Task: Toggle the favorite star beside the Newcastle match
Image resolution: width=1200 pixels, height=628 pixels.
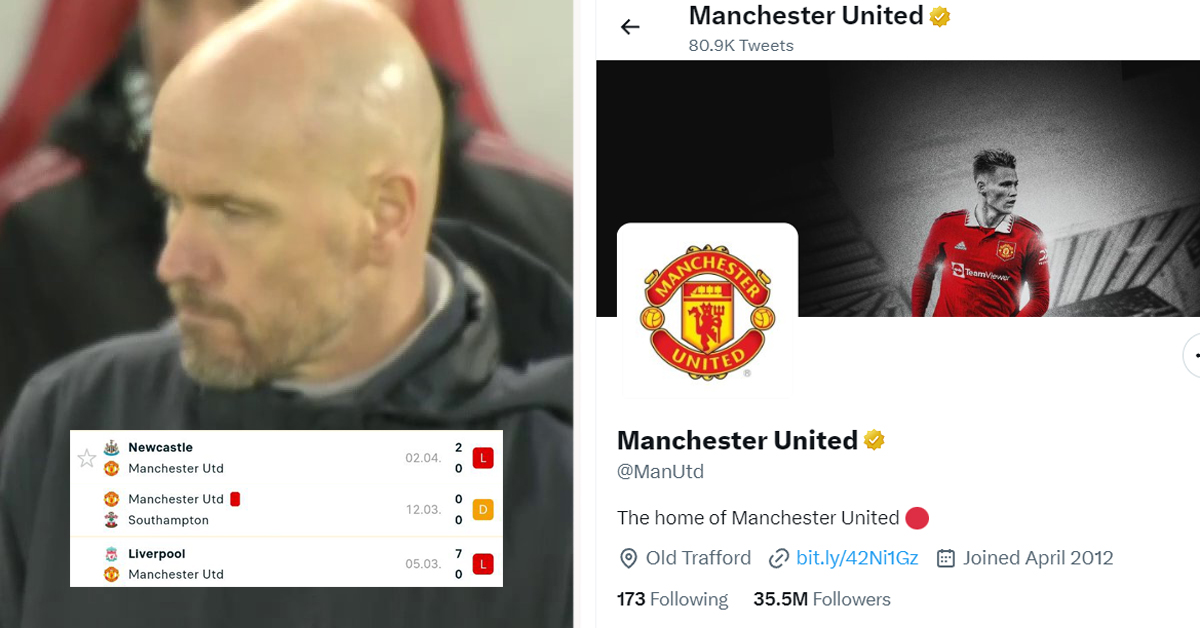Action: coord(87,458)
